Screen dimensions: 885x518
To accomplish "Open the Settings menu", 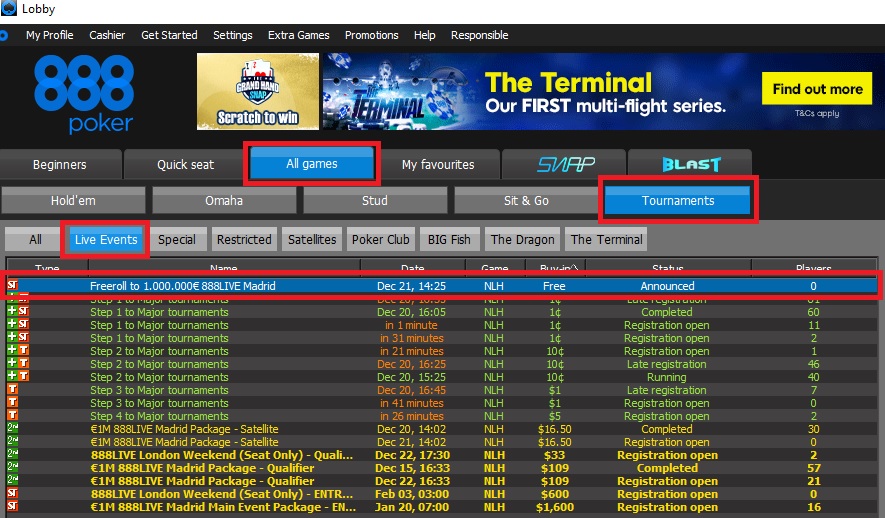I will (x=233, y=35).
